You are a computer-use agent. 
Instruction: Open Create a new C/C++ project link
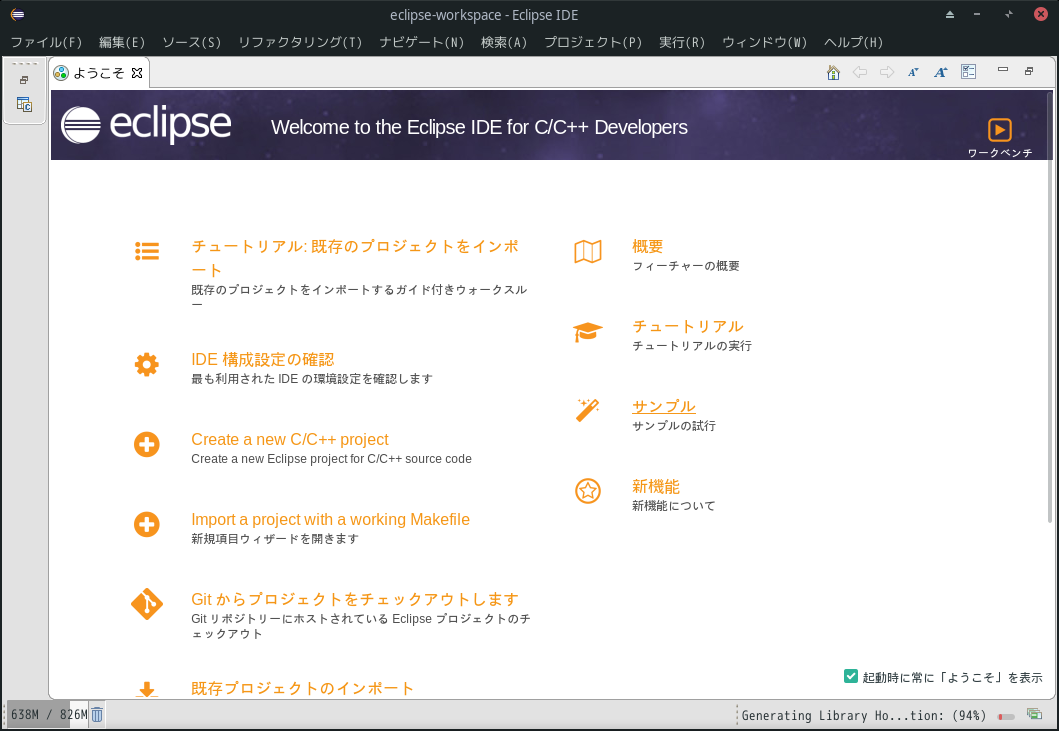(290, 439)
